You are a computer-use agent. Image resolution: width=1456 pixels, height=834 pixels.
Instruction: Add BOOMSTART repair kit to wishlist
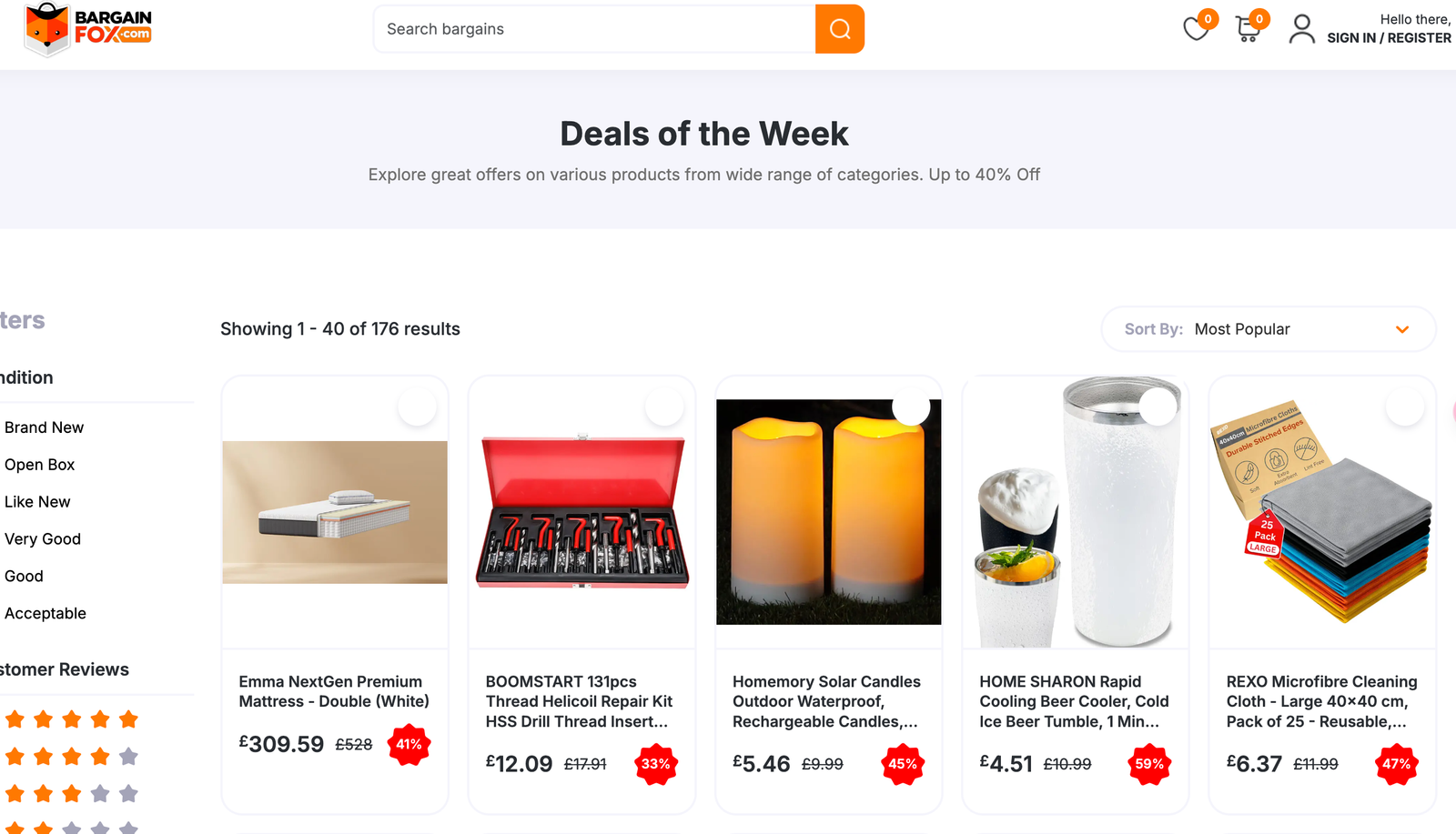pos(664,407)
